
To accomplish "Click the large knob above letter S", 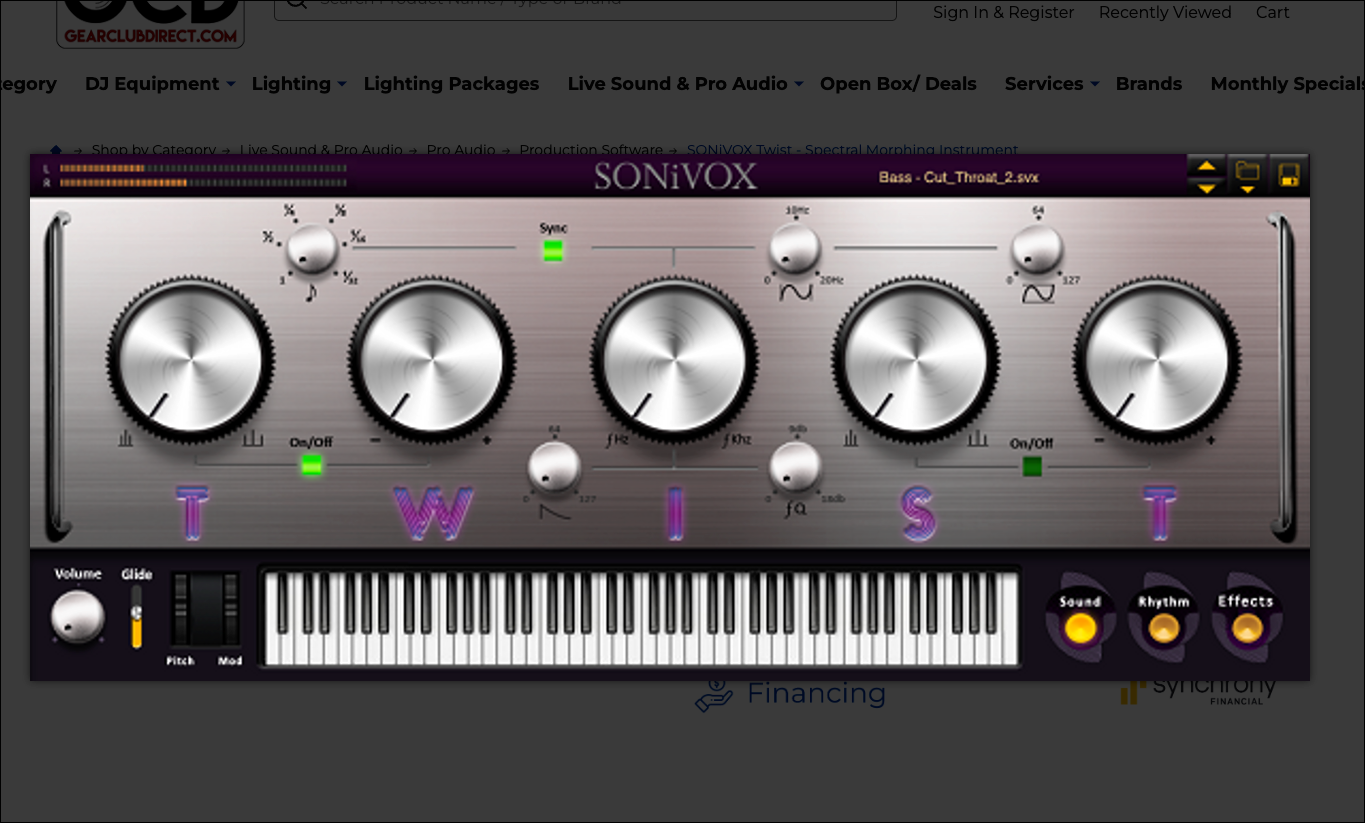I will (915, 359).
